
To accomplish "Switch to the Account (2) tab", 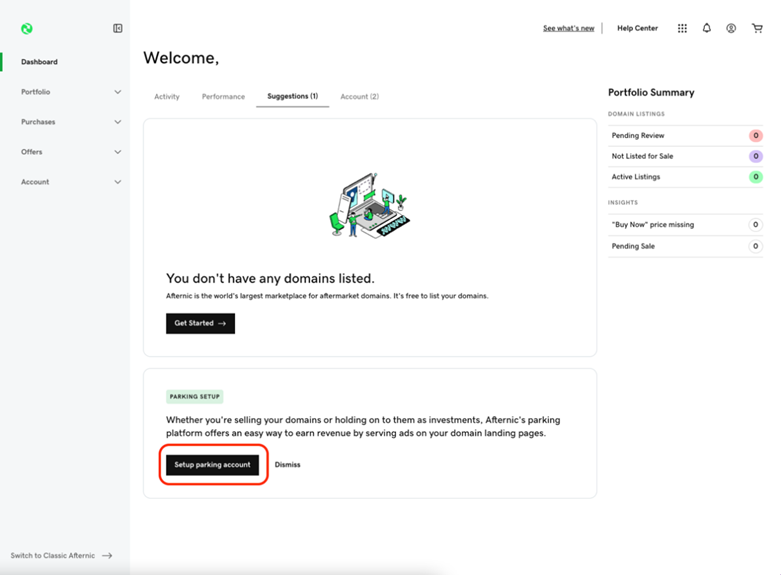I will (x=360, y=97).
